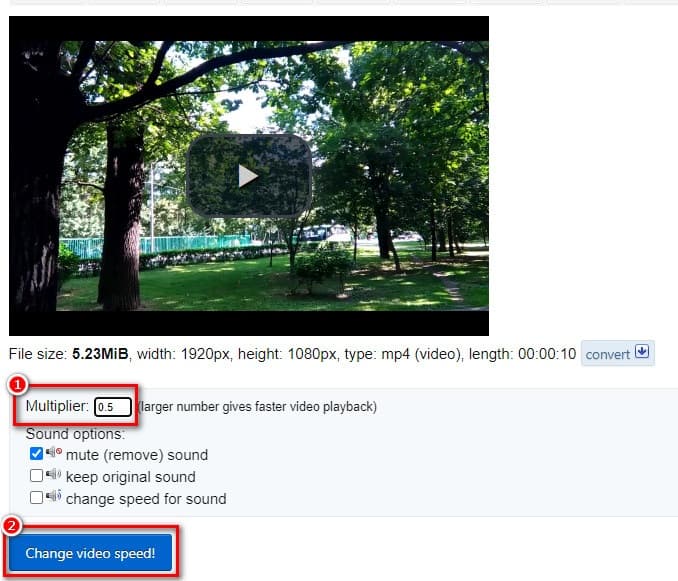Click the larger number gives faster playback hint
The width and height of the screenshot is (678, 581).
(x=257, y=407)
